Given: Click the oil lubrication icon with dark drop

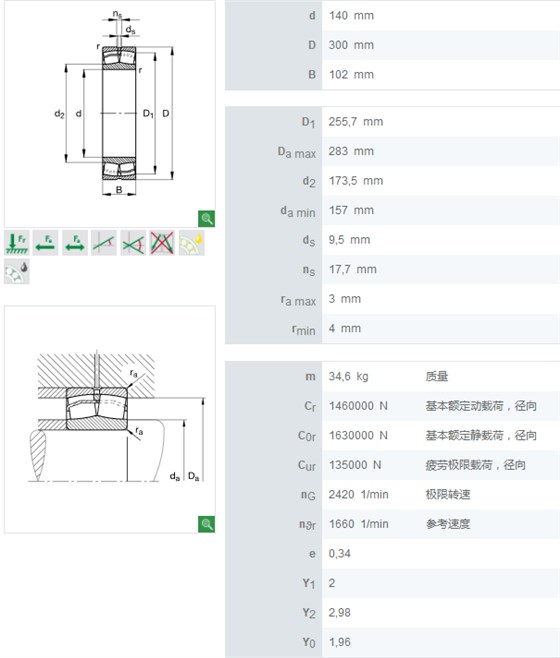Looking at the screenshot, I should (17, 272).
